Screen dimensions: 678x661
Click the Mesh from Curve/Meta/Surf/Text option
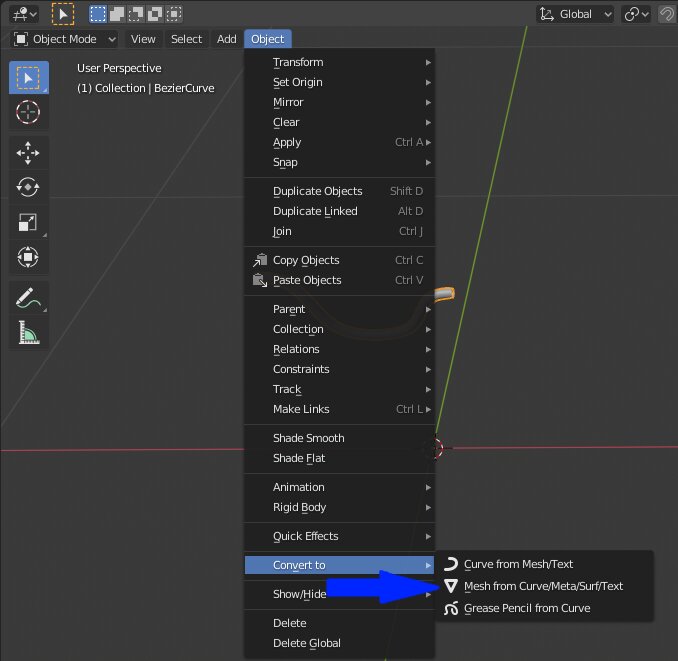(543, 586)
